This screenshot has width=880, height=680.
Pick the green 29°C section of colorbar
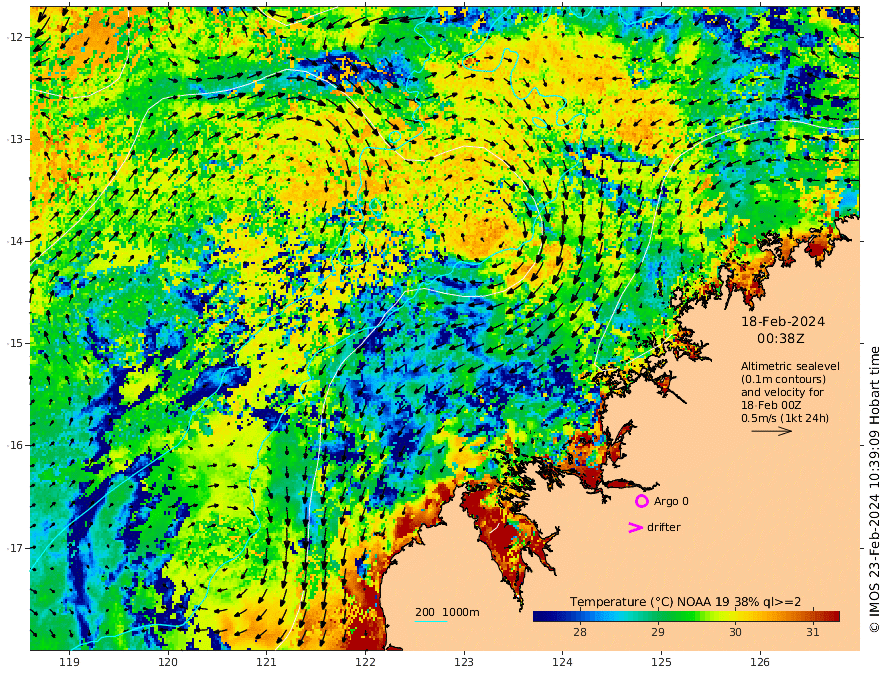coord(658,616)
